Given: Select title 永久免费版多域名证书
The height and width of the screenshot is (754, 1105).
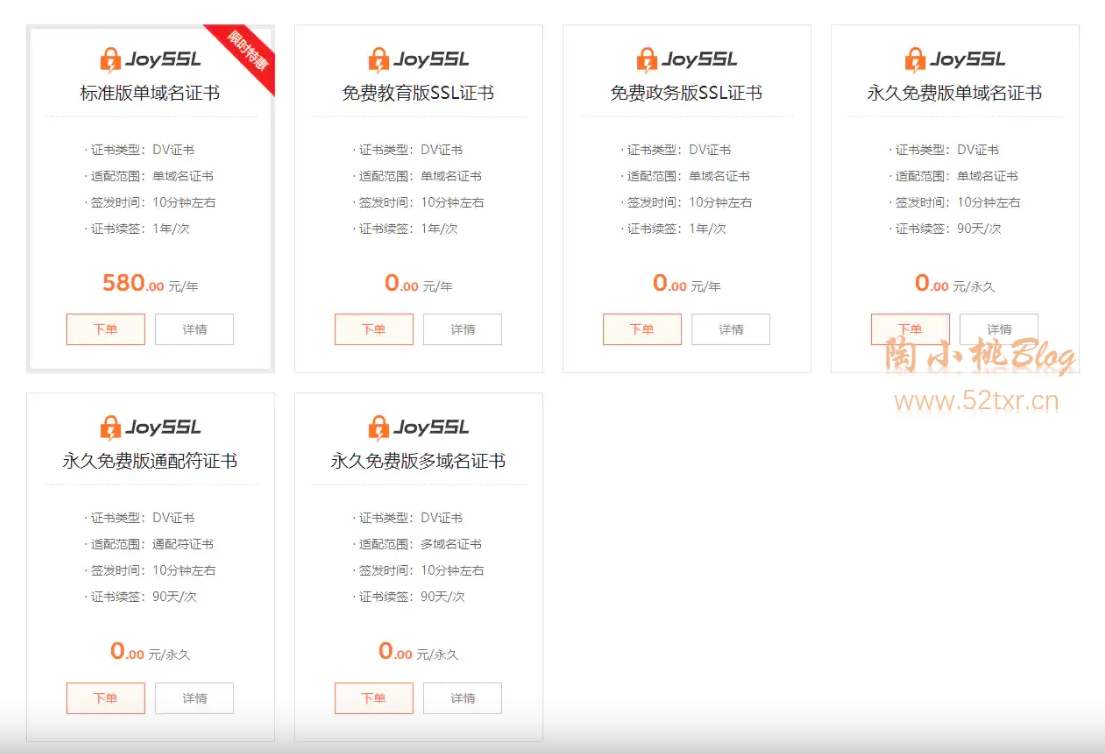Looking at the screenshot, I should pos(418,461).
